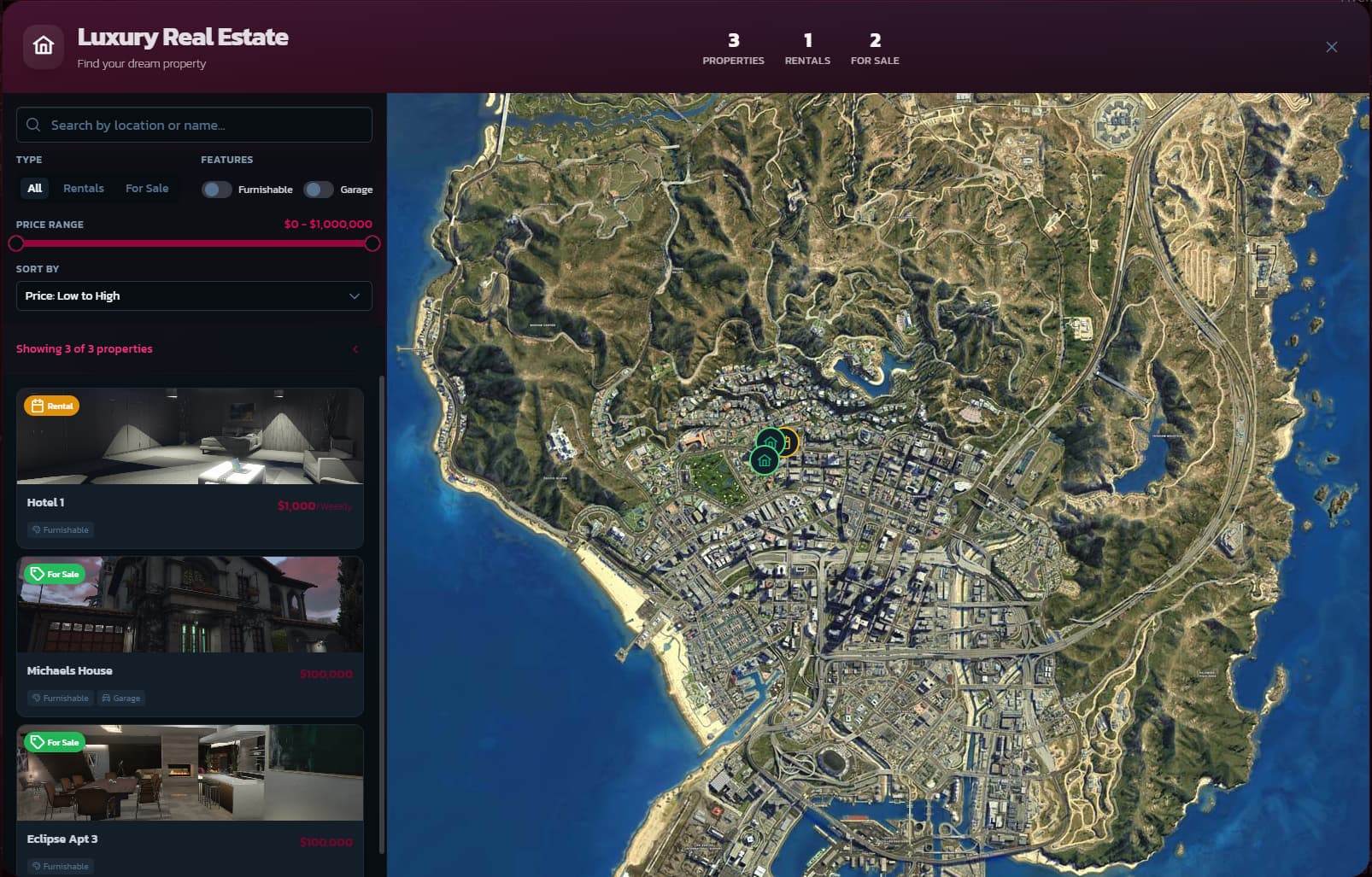
Task: Click the 2 For Sale counter in the header
Action: coord(875,49)
